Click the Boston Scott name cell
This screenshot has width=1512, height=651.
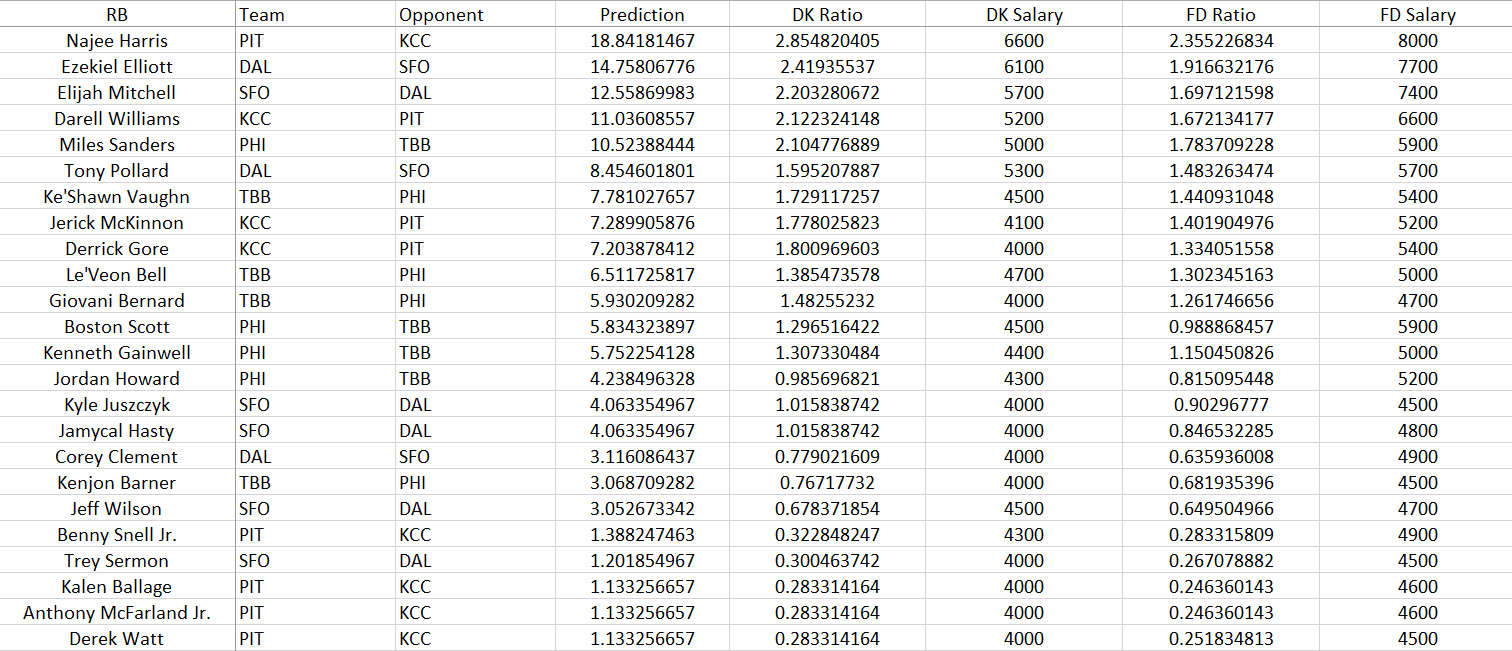pos(117,327)
